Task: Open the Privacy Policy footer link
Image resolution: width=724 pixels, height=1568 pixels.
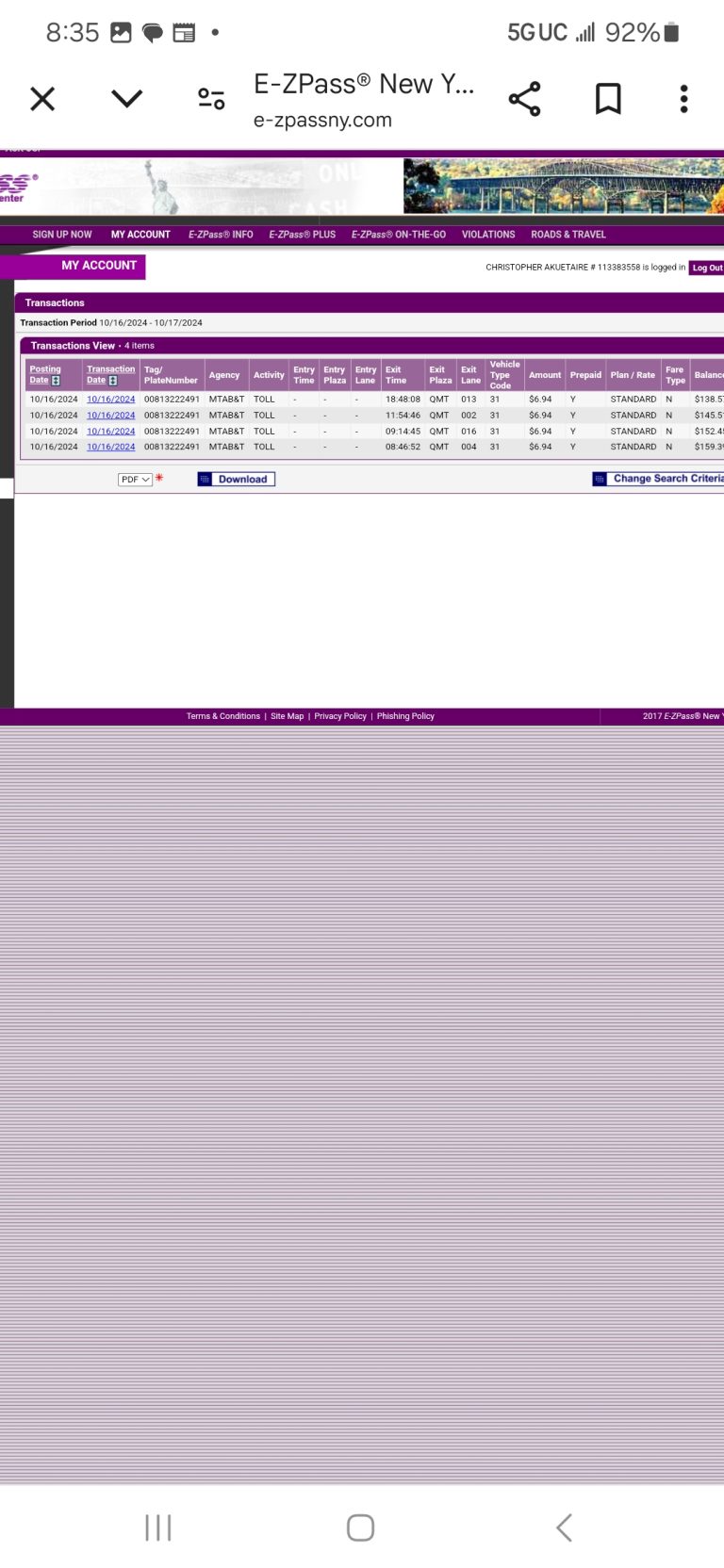Action: [x=340, y=716]
